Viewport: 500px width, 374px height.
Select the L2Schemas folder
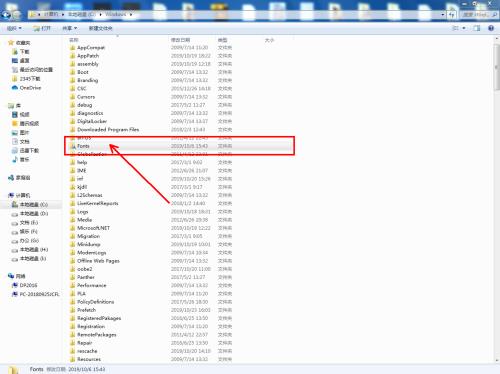coord(86,195)
